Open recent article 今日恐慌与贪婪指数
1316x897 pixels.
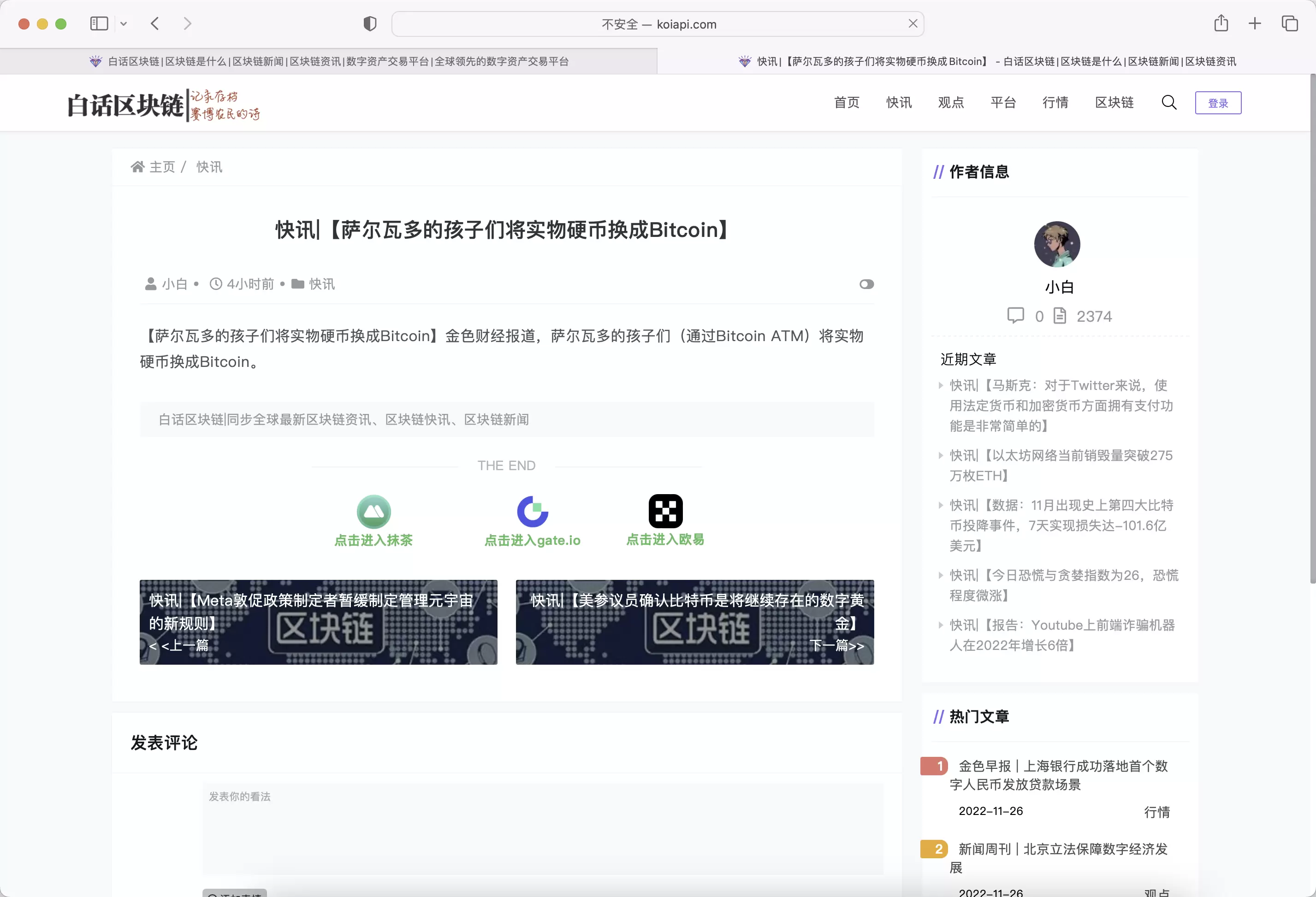tap(1063, 586)
